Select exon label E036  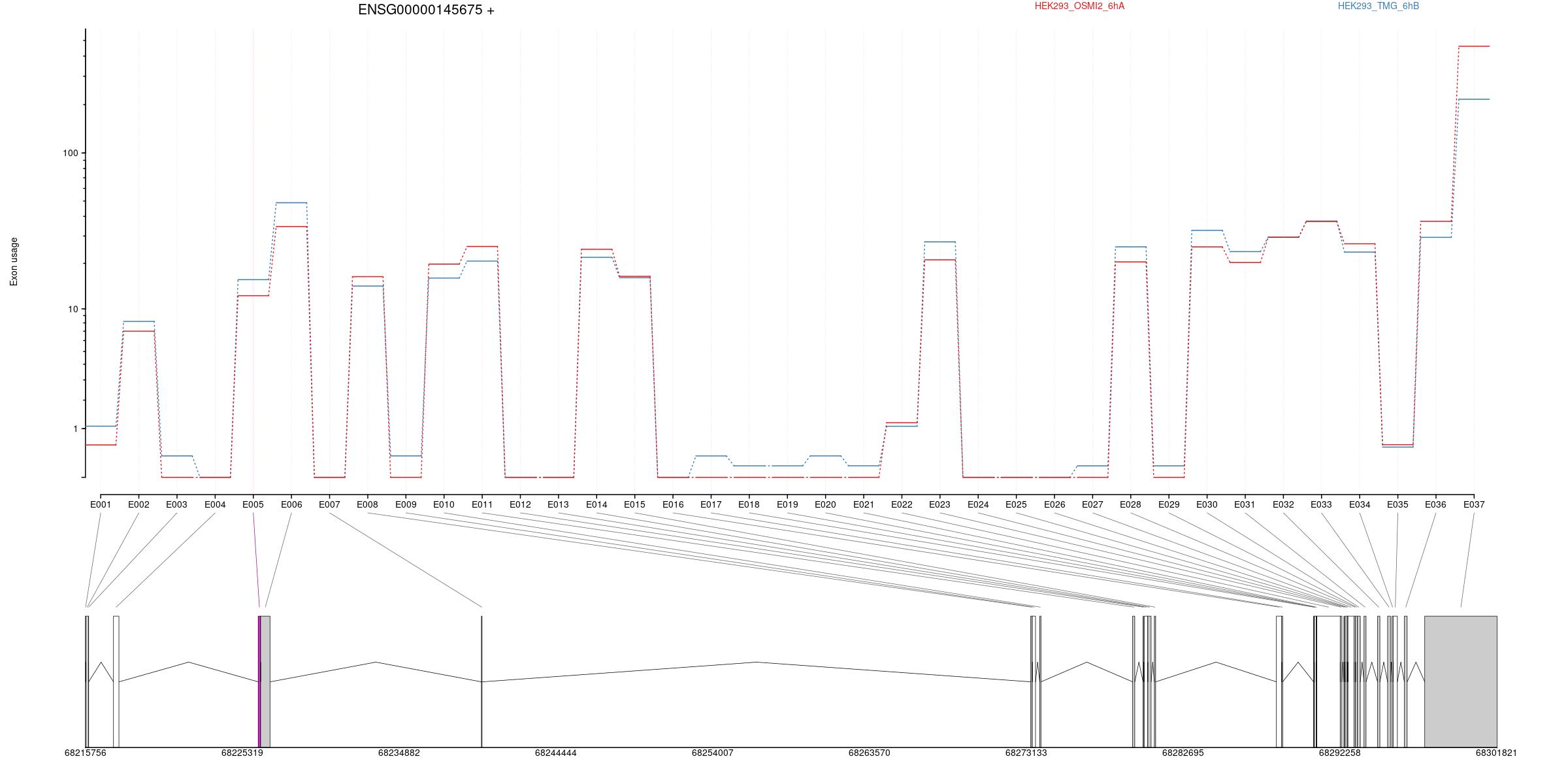(1435, 505)
